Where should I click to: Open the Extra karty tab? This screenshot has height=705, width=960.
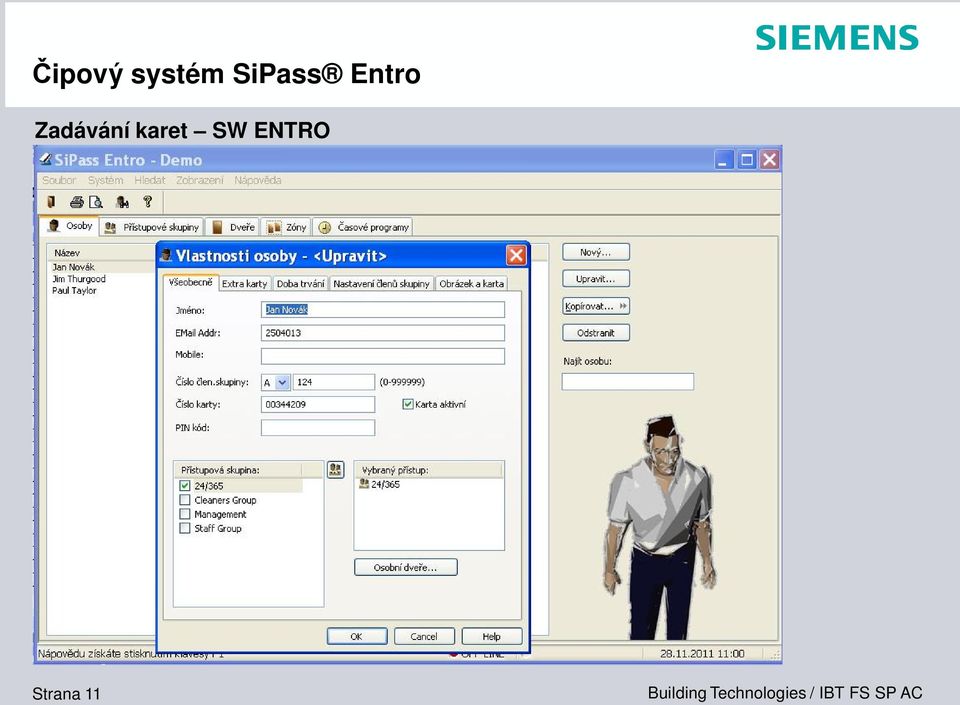244,283
